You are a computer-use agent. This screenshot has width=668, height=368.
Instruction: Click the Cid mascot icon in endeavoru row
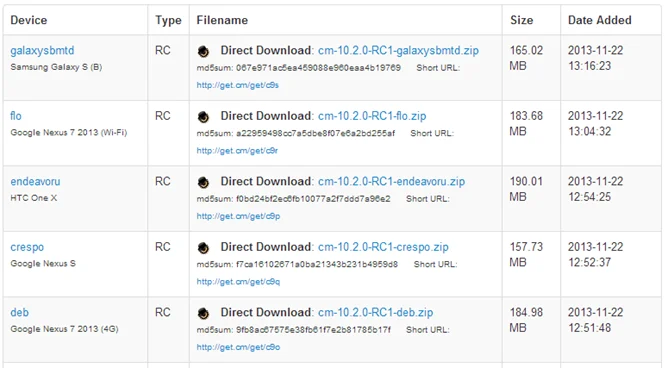203,183
